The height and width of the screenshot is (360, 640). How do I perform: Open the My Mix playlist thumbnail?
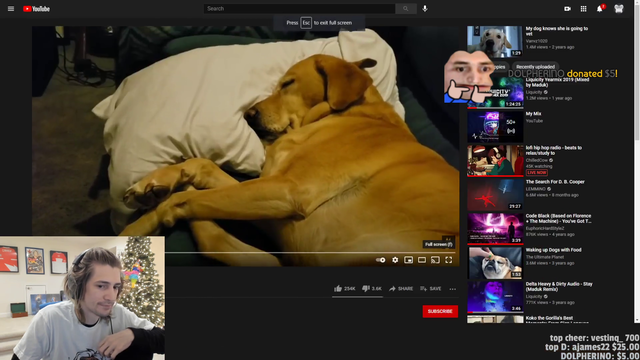point(495,127)
